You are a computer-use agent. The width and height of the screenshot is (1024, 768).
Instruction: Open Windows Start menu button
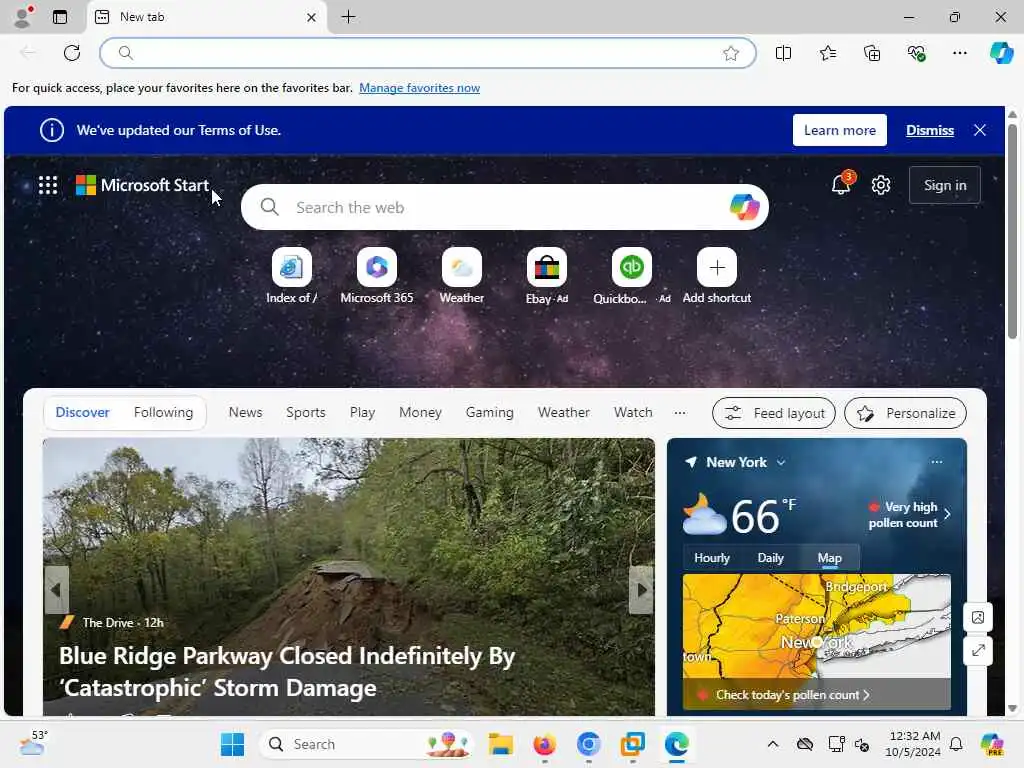232,744
